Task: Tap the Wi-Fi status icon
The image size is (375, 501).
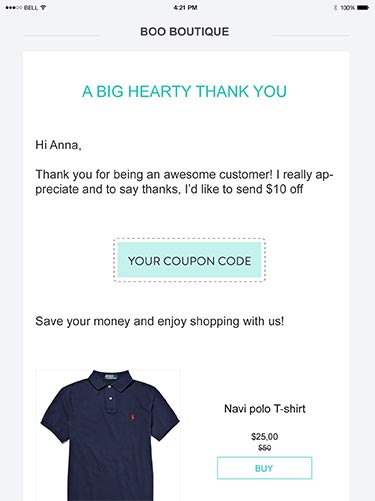Action: [43, 7]
